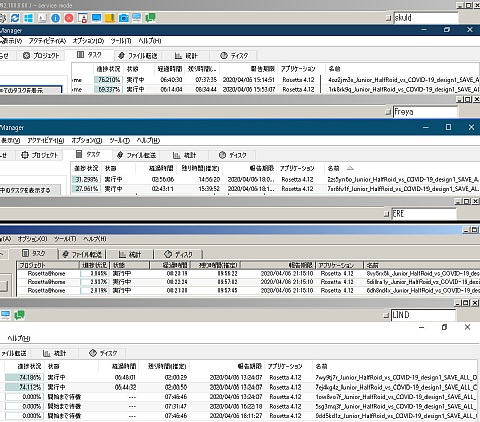Click the camera screenshot icon in skuld toolbar
Image resolution: width=480 pixels, height=422 pixels.
tap(123, 18)
